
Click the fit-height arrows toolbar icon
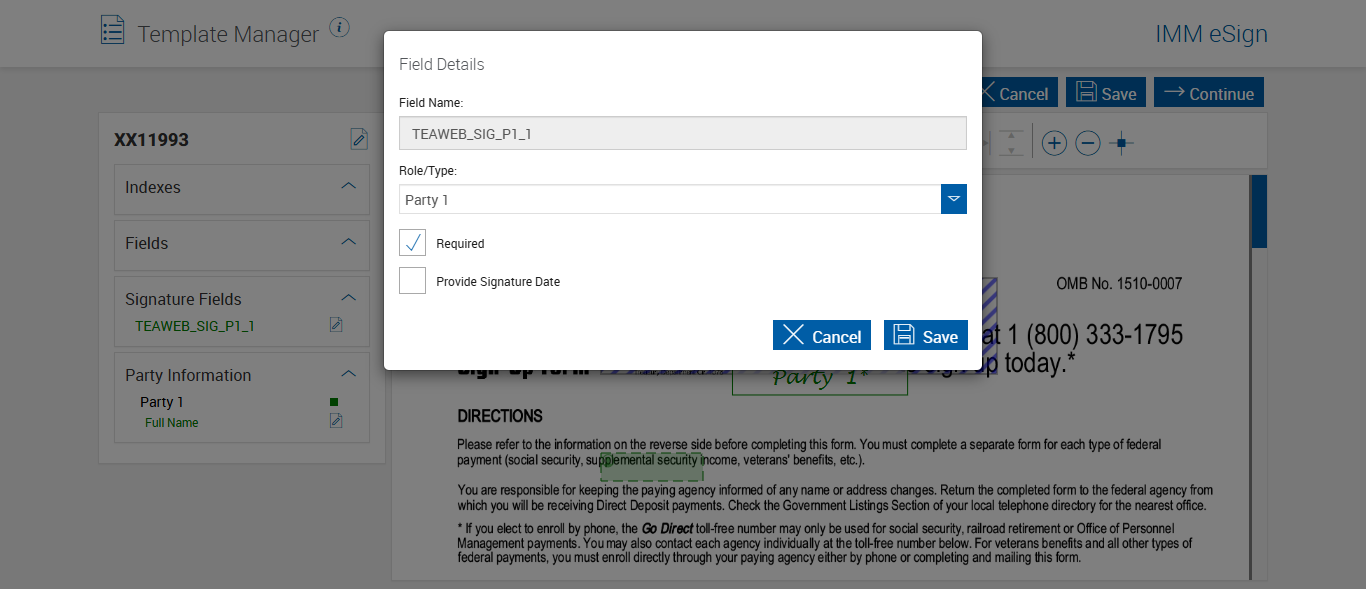(x=1012, y=143)
